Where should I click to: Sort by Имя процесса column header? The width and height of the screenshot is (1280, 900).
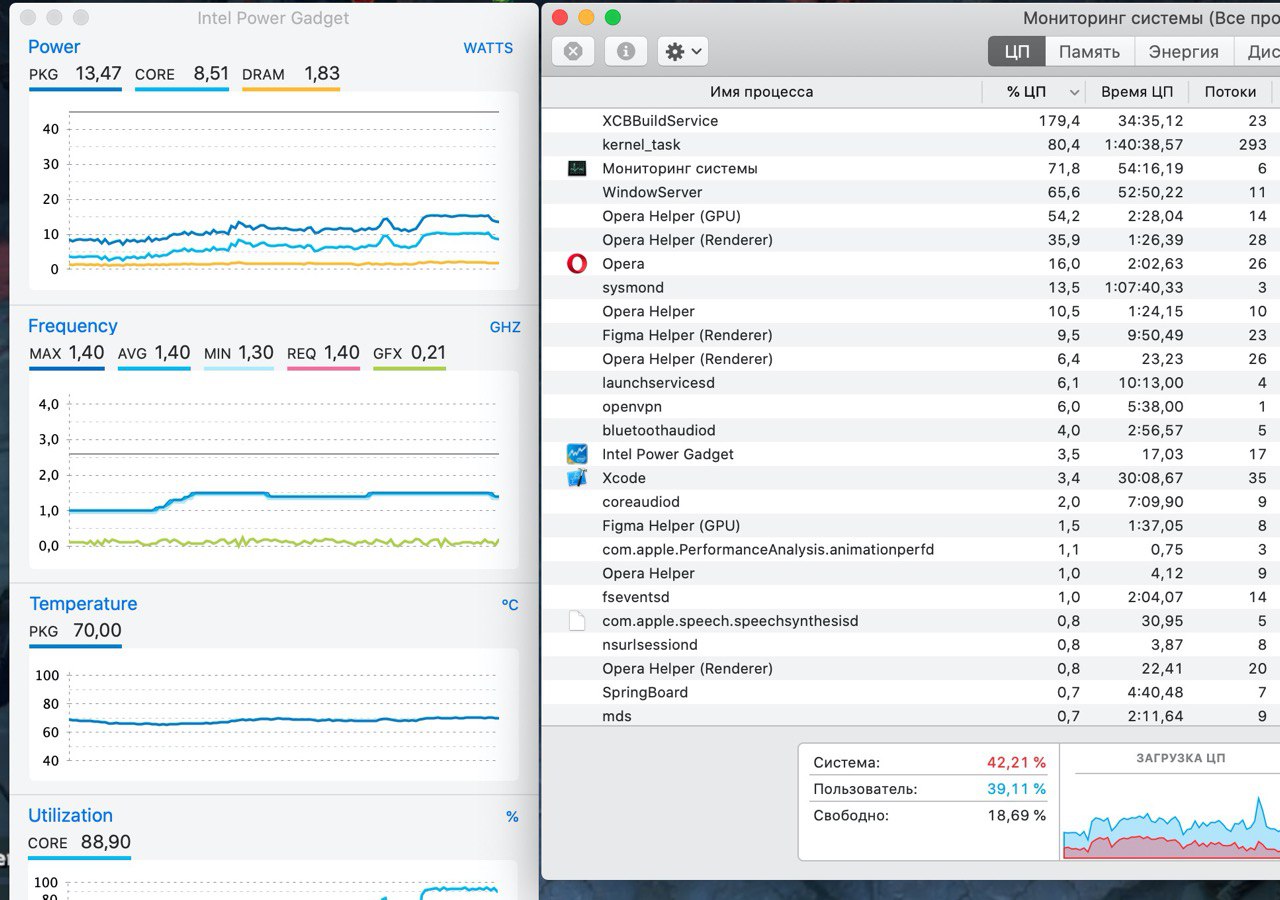point(762,92)
